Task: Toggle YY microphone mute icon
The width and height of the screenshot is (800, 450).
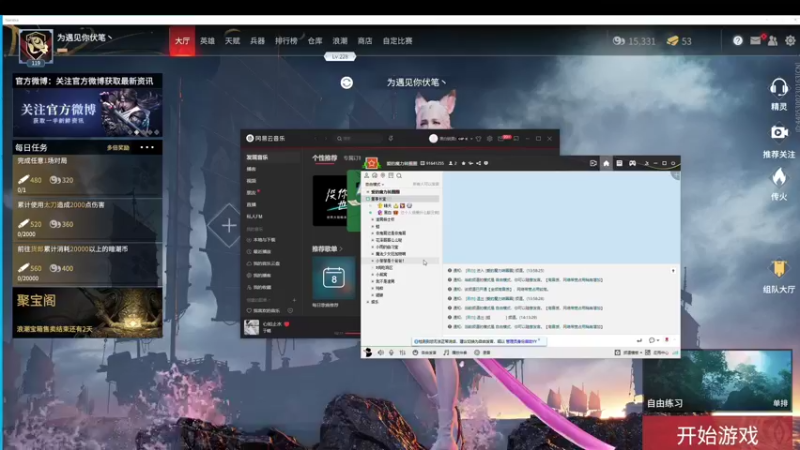Action: pyautogui.click(x=391, y=353)
